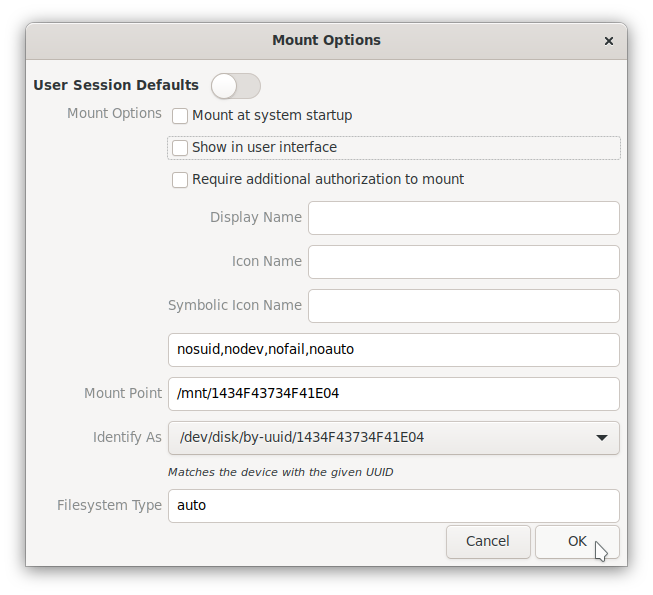653x595 pixels.
Task: Select the Symbolic Icon Name field
Action: tap(464, 306)
